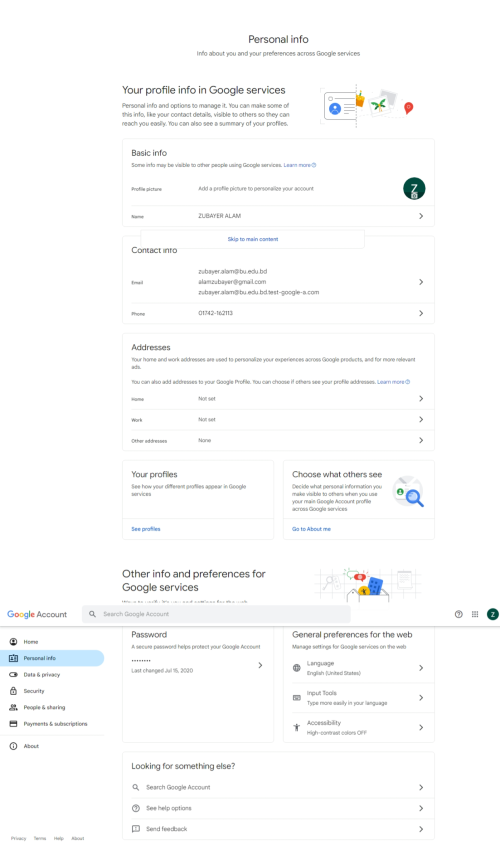This screenshot has width=500, height=847.
Task: Open the Google apps grid icon
Action: click(x=475, y=614)
